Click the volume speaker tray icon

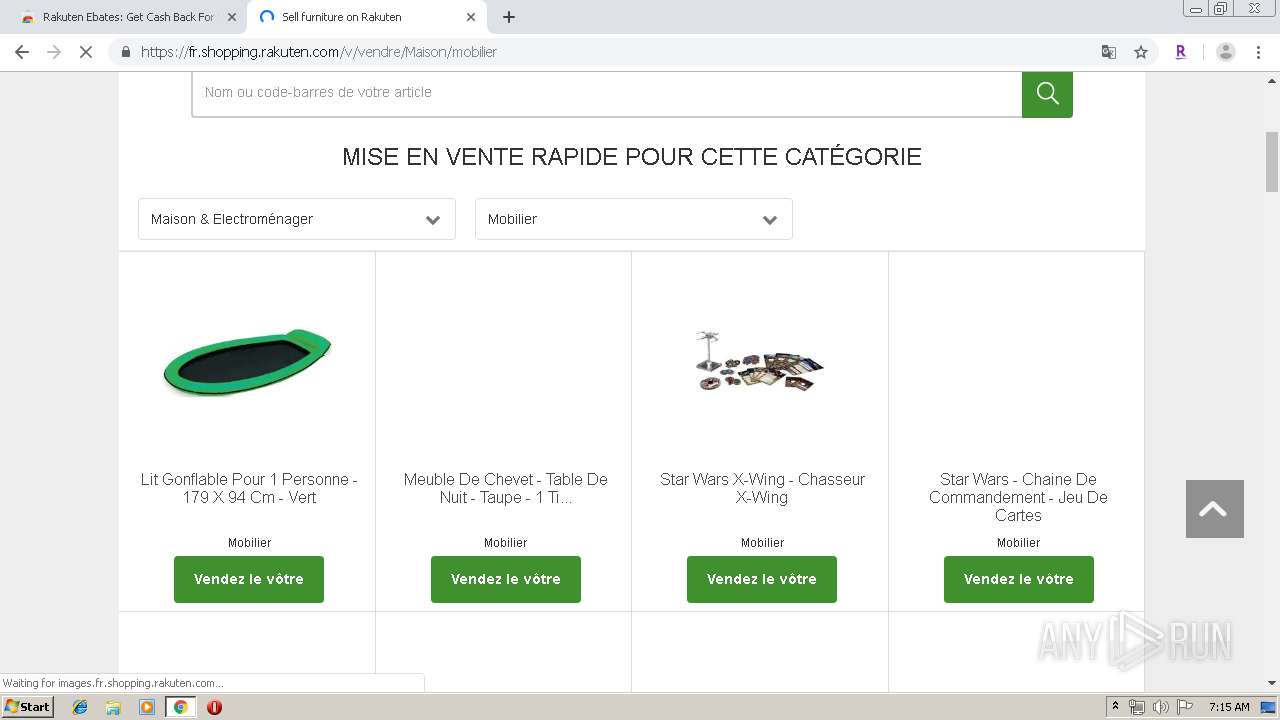point(1160,707)
